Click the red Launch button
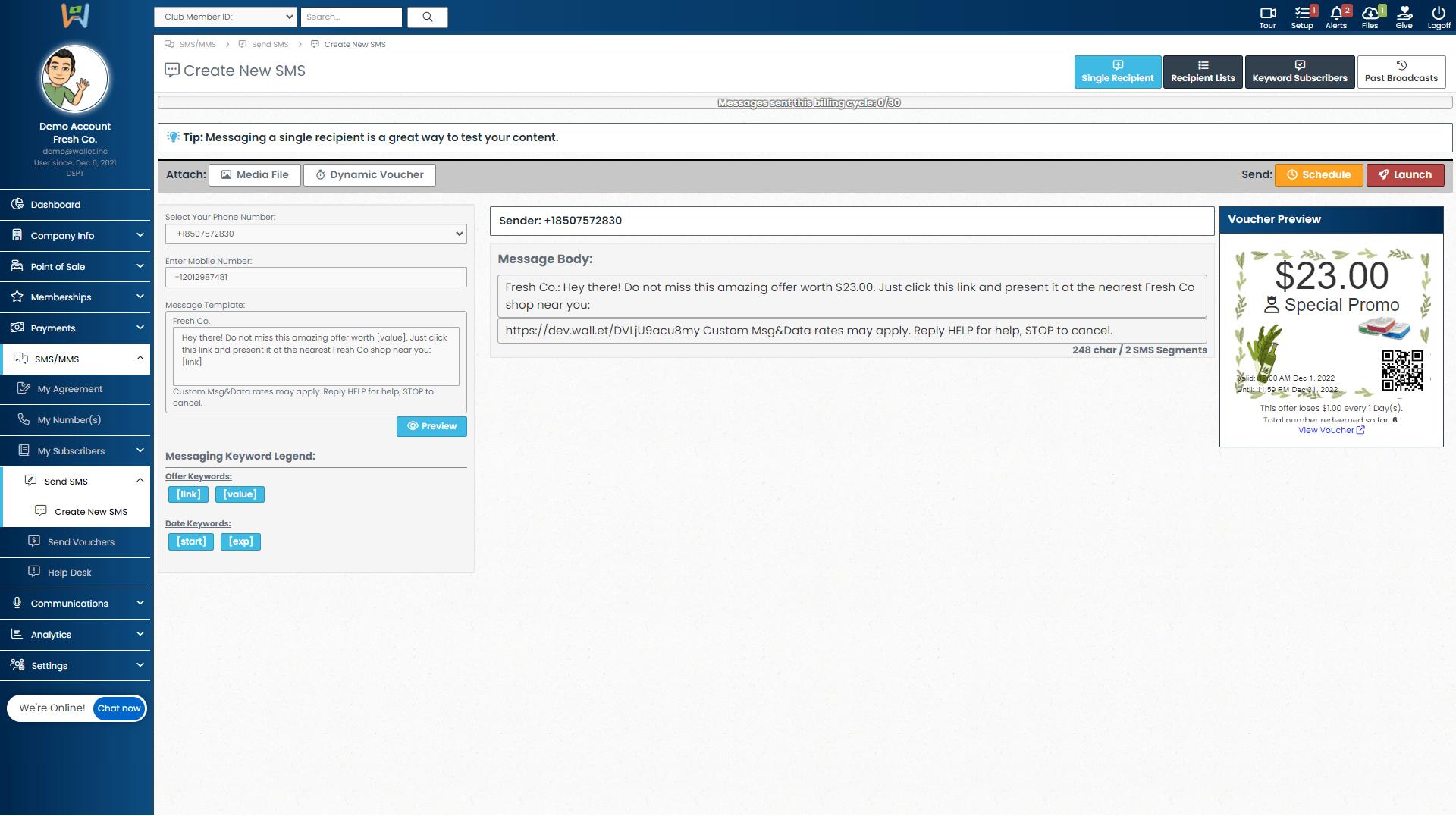This screenshot has width=1456, height=816. [x=1404, y=174]
